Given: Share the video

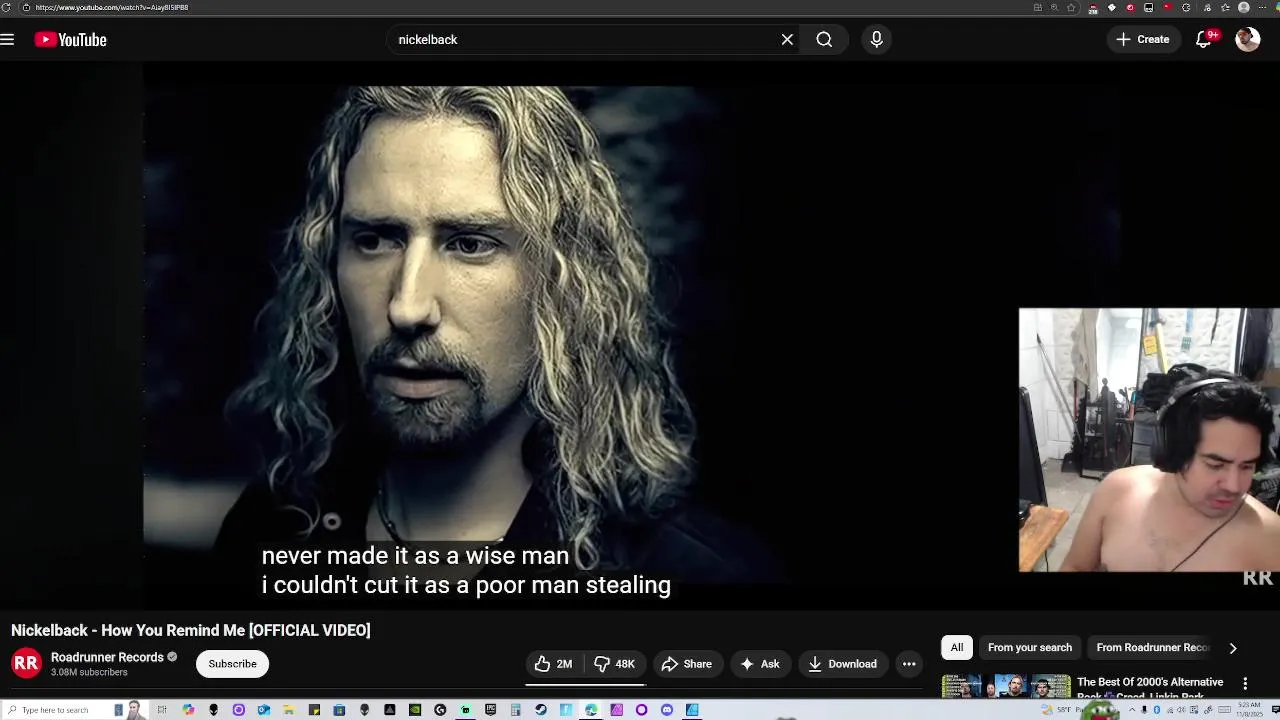Looking at the screenshot, I should [686, 664].
